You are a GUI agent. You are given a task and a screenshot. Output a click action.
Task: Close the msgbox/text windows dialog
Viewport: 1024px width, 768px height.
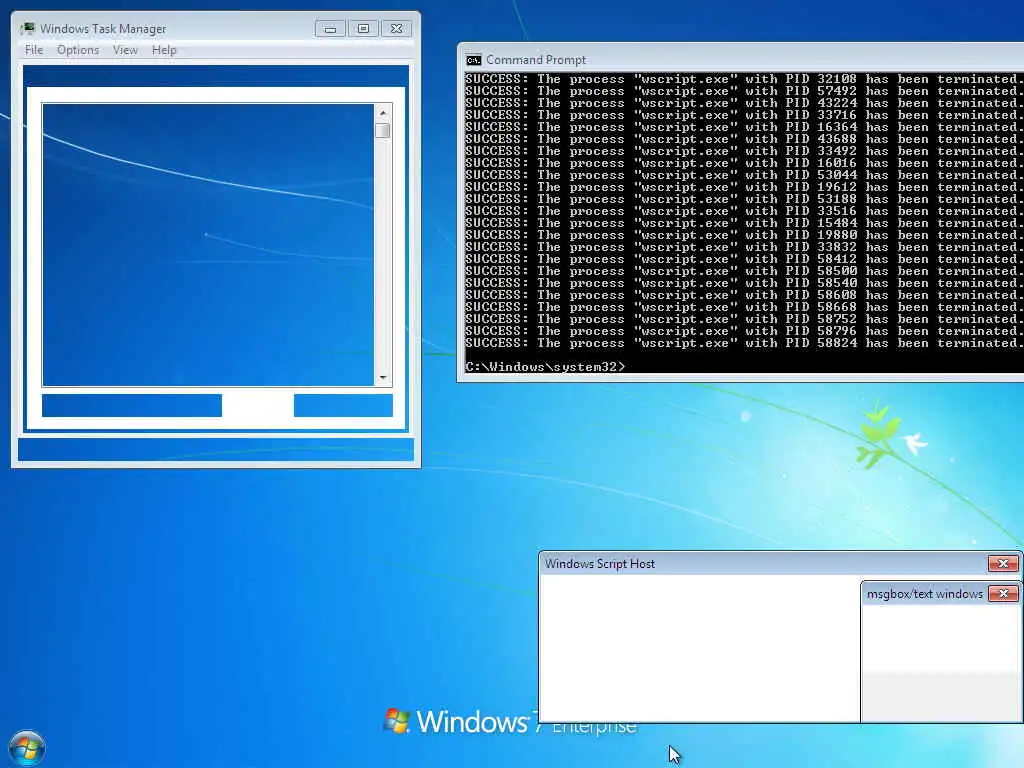point(1004,593)
